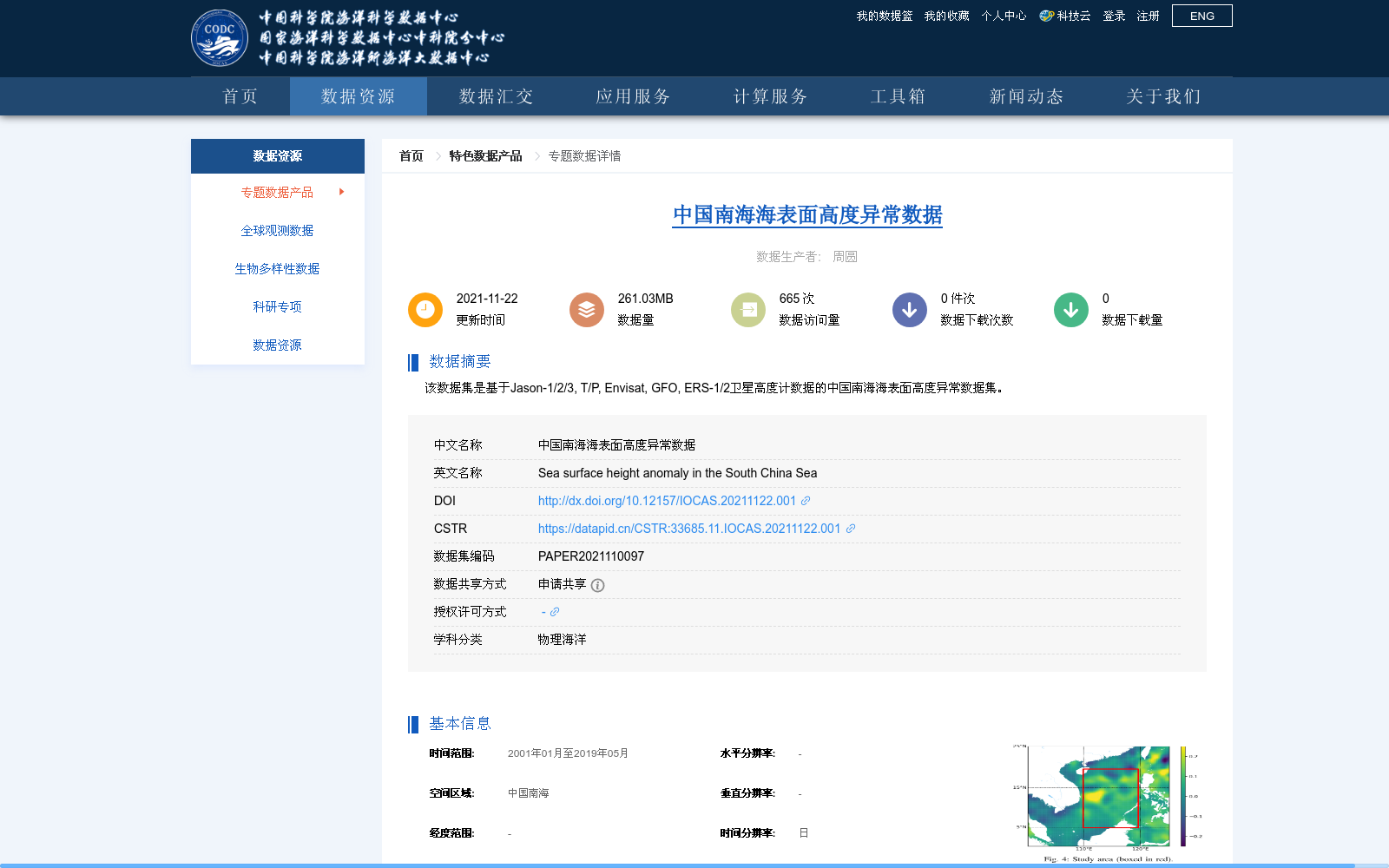Screen dimensions: 1389x868
Task: Click the orange clock update-time icon
Action: click(x=425, y=310)
